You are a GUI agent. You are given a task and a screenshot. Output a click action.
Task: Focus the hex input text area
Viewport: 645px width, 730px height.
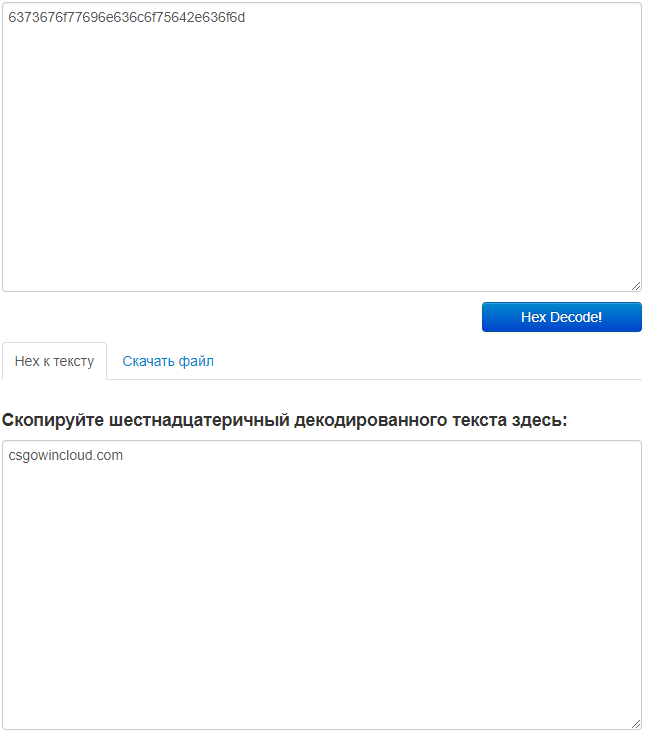pos(321,150)
